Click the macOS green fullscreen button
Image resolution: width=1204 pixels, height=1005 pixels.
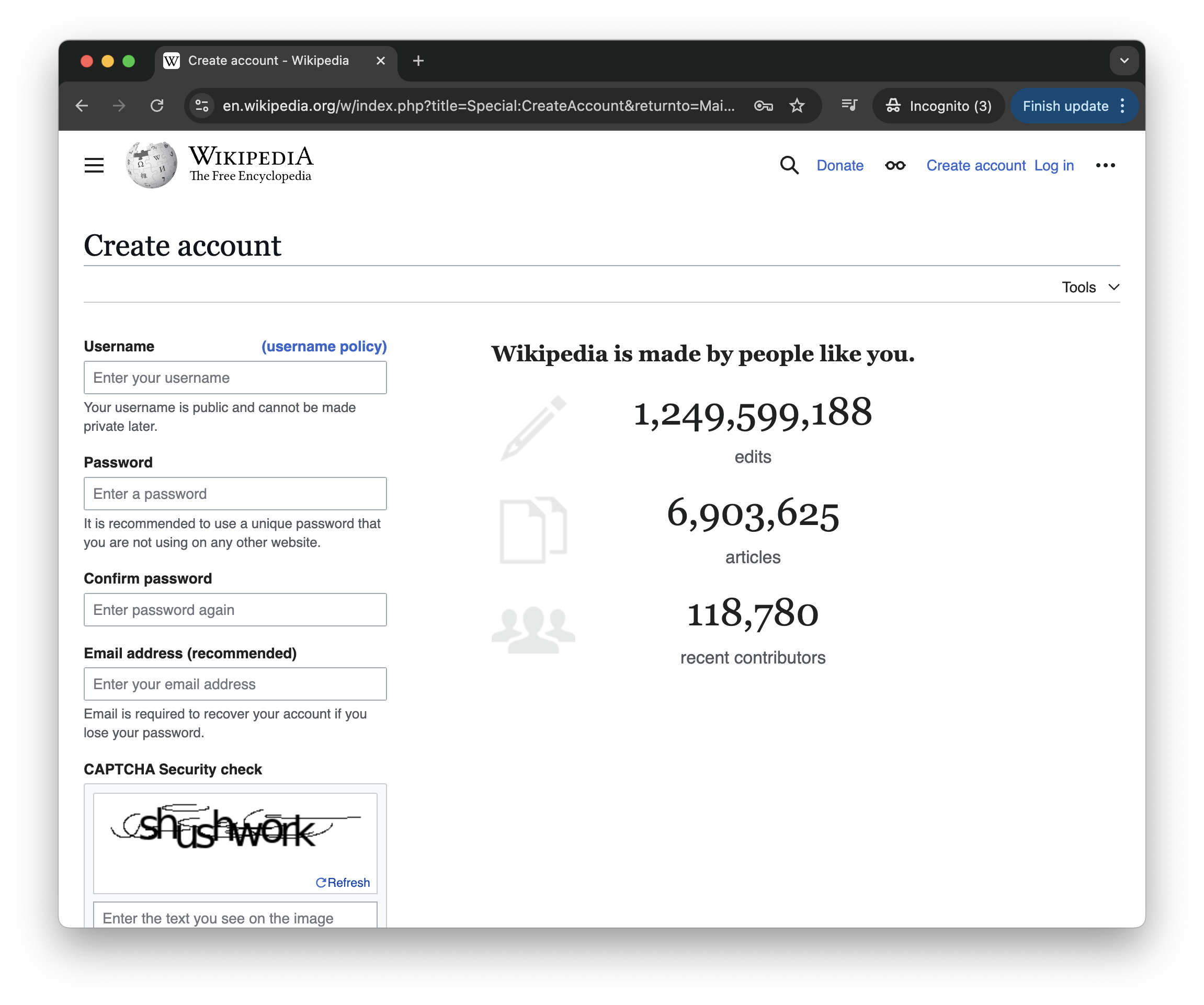click(x=129, y=61)
